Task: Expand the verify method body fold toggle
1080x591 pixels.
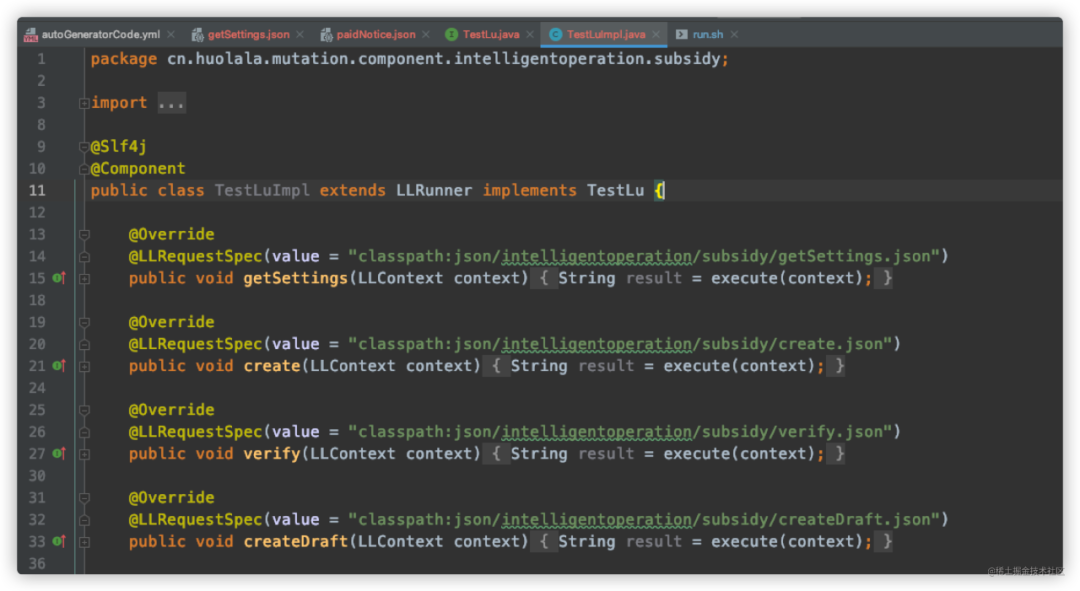Action: pos(84,454)
